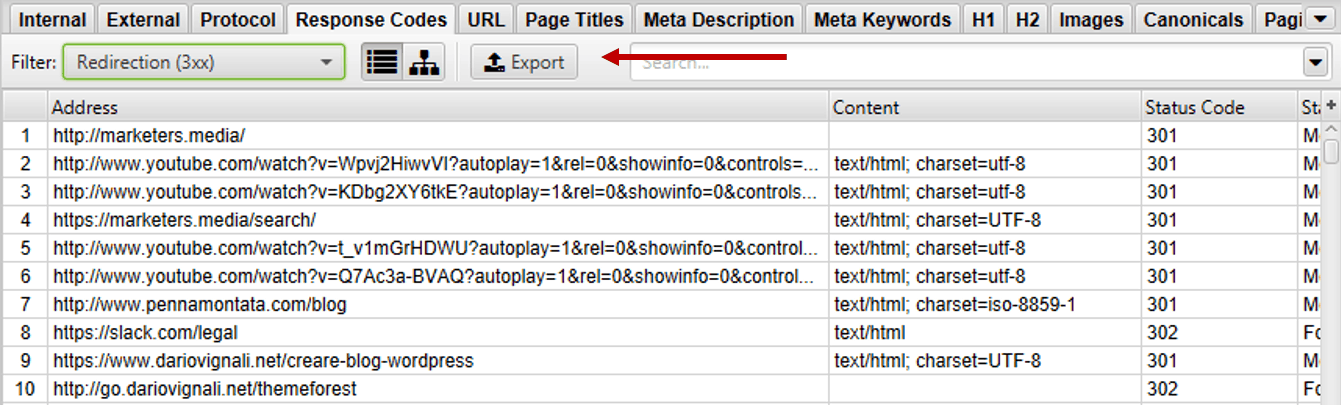Click the plus icon to add columns
The width and height of the screenshot is (1341, 405).
tap(1331, 106)
